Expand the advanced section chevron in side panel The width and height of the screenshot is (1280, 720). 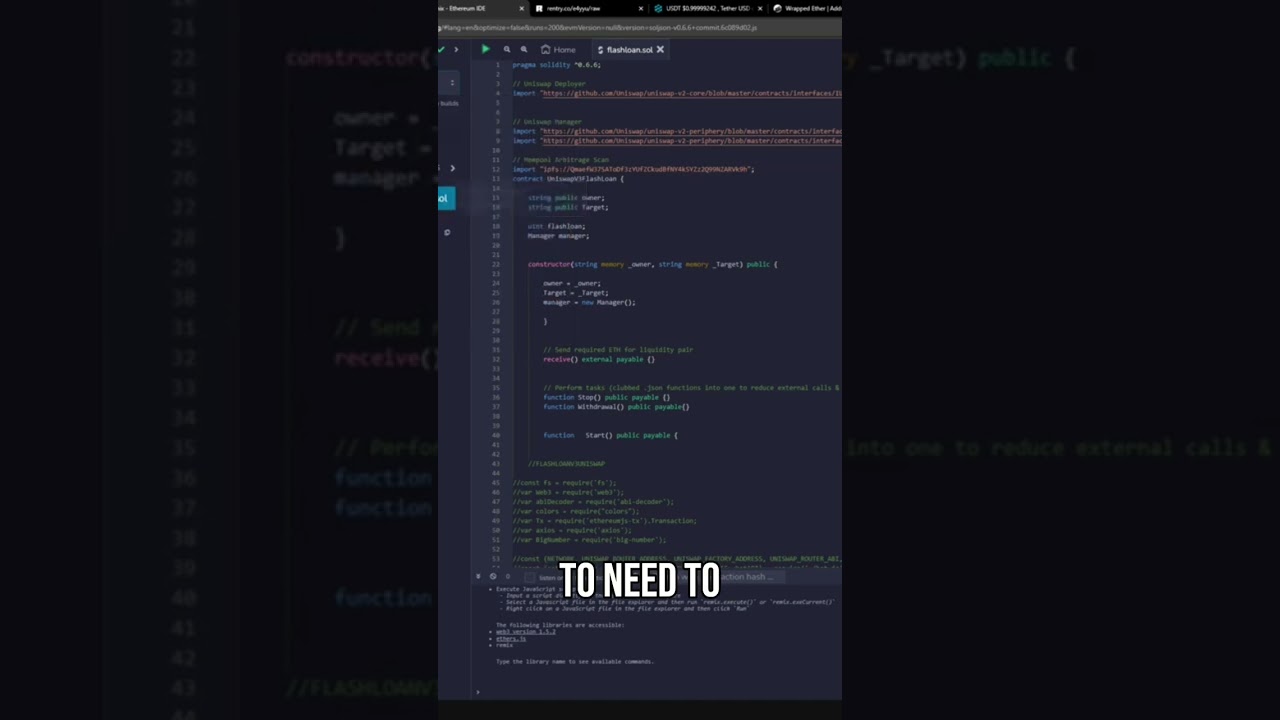452,168
